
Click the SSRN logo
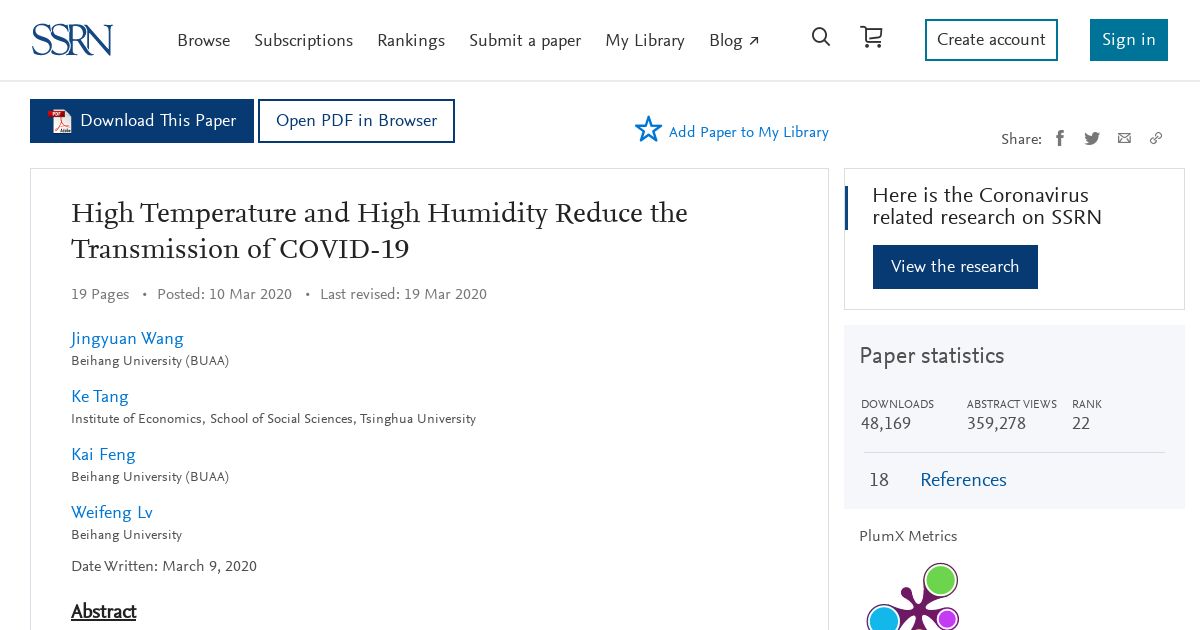72,40
